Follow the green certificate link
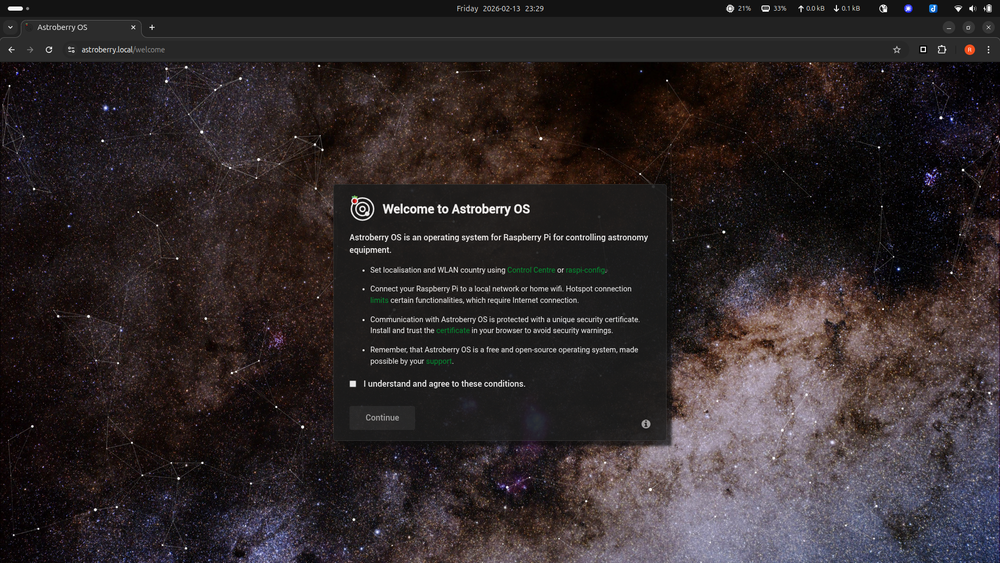Viewport: 1000px width, 563px height. [x=453, y=330]
